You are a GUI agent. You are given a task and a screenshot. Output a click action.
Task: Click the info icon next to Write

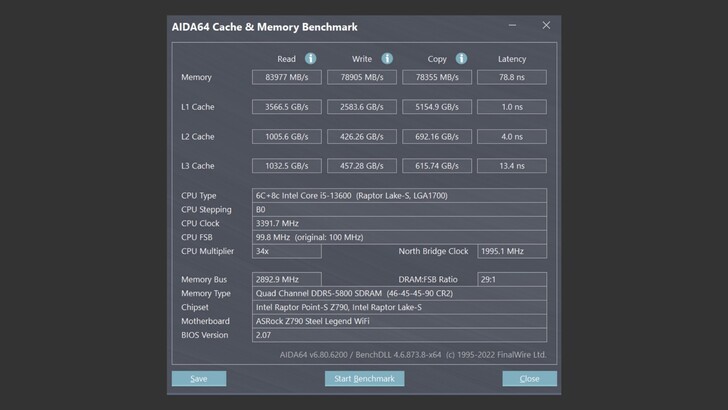[x=387, y=59]
